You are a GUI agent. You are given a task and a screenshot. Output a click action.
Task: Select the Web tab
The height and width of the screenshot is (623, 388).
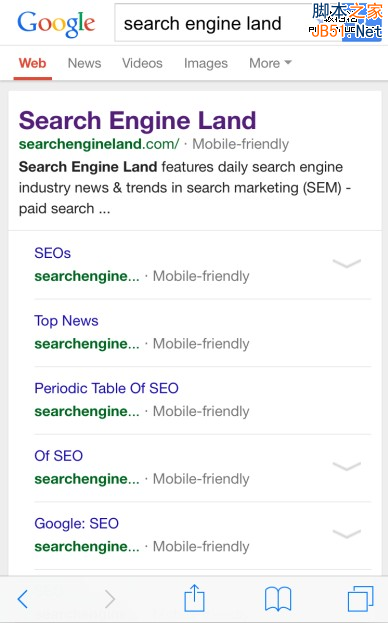point(33,63)
